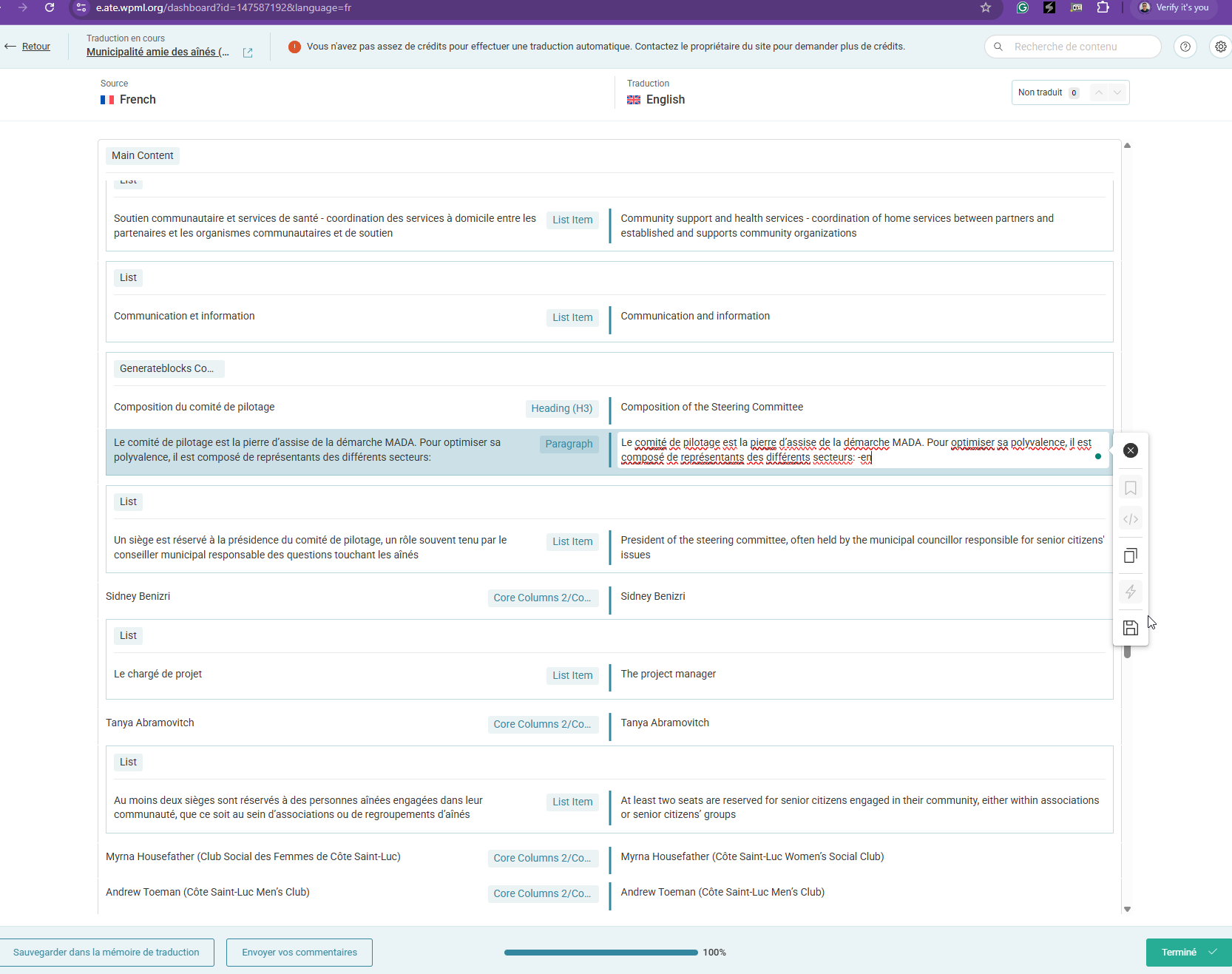Click source text Le chargé de projet
Screen dimensions: 1232x974
click(x=158, y=674)
